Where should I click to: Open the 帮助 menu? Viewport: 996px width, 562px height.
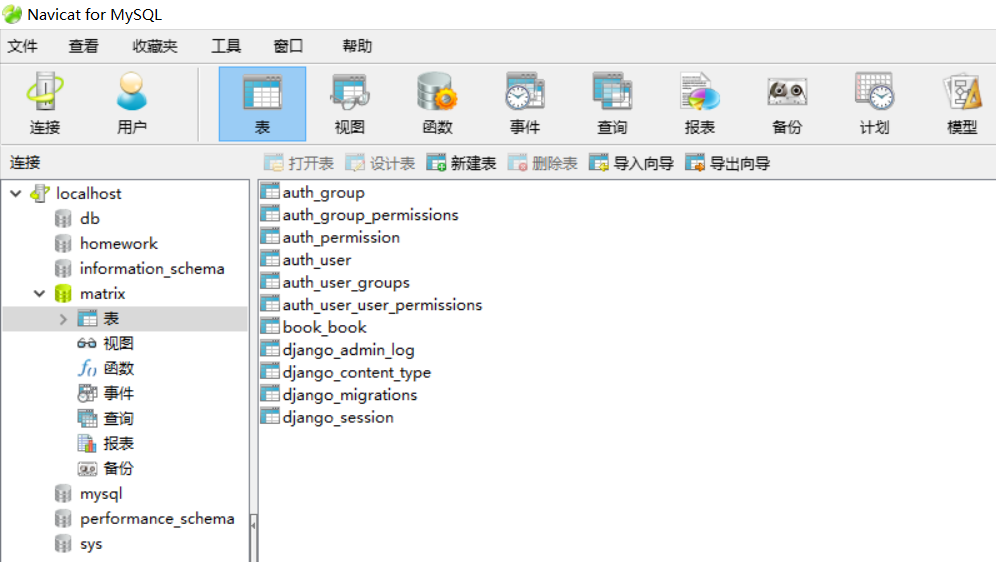(x=357, y=46)
